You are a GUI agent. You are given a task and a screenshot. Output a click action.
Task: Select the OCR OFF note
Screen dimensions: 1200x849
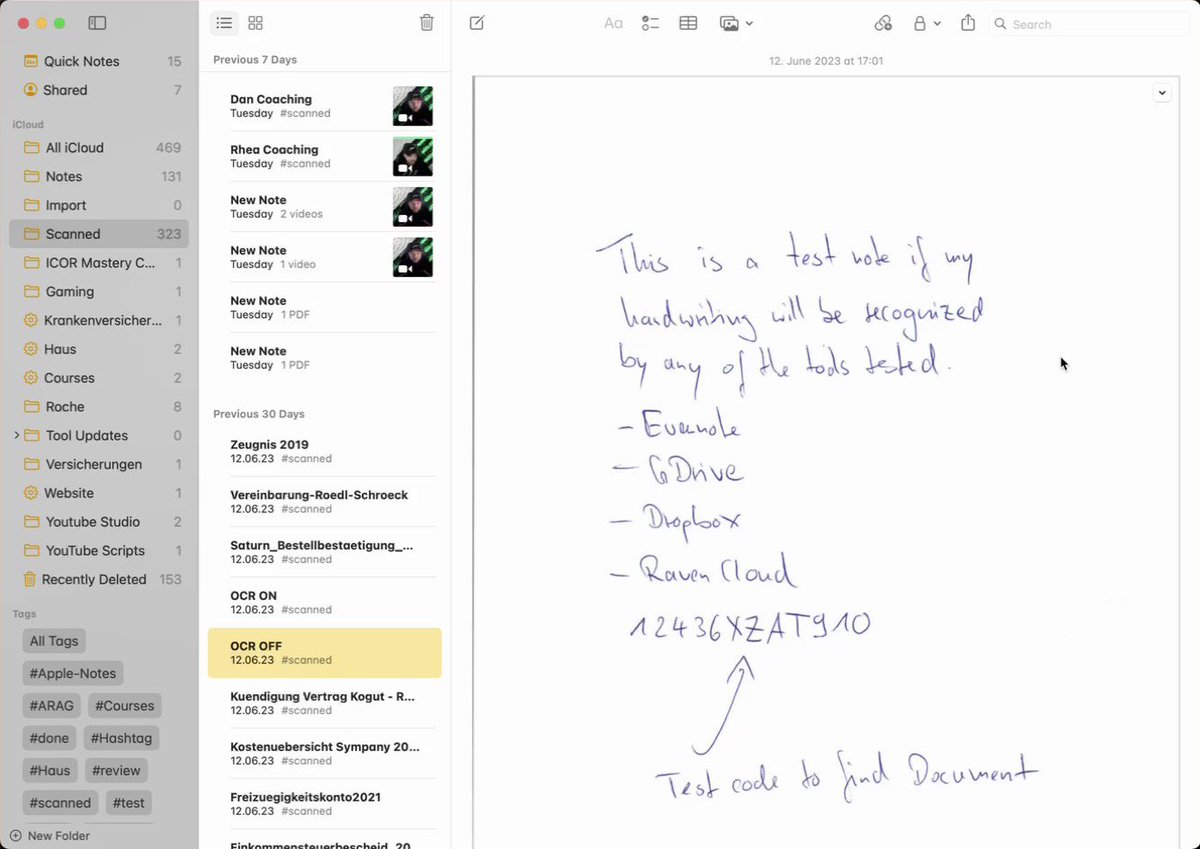coord(324,653)
